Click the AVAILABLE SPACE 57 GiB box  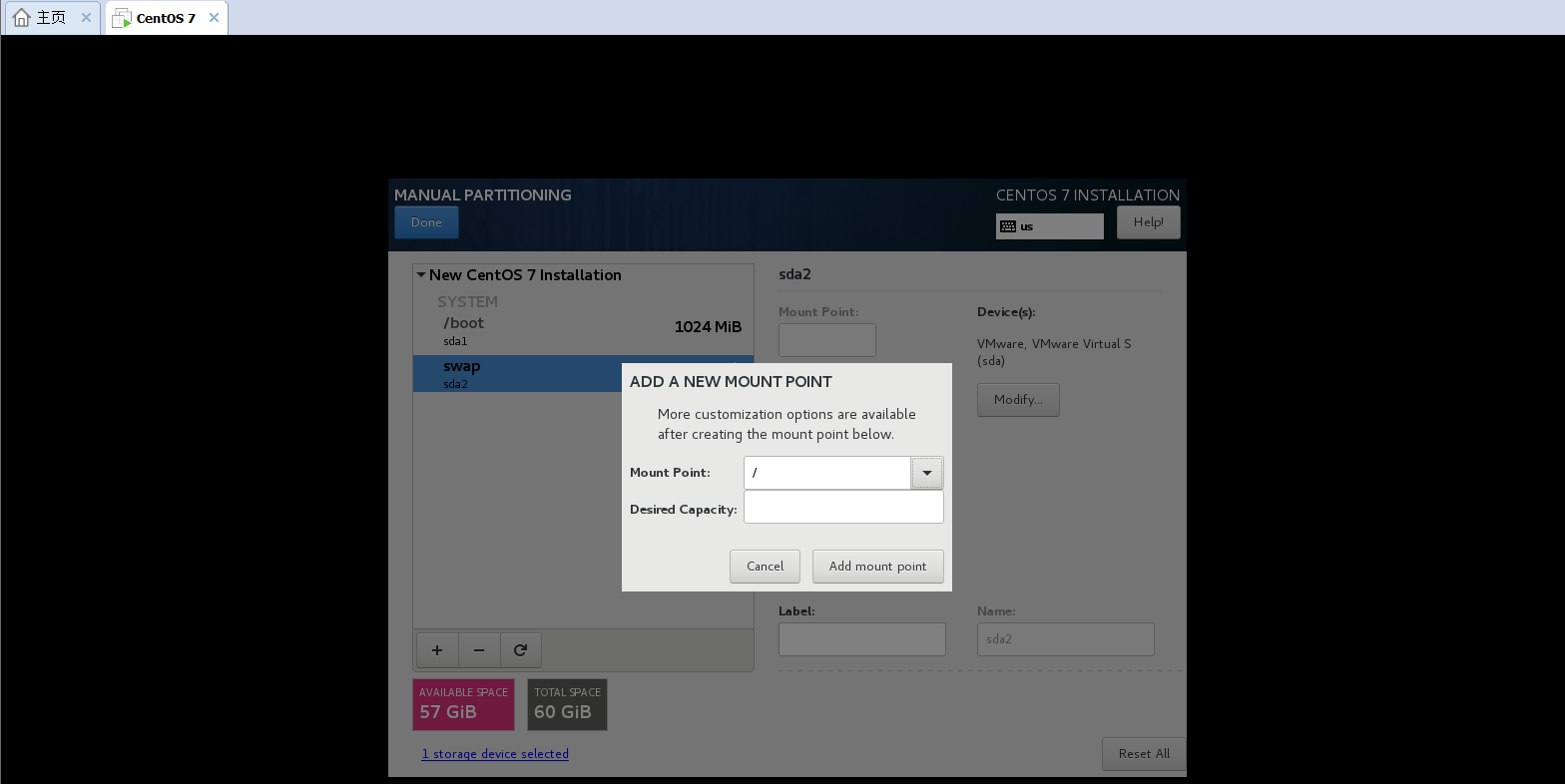pyautogui.click(x=463, y=705)
